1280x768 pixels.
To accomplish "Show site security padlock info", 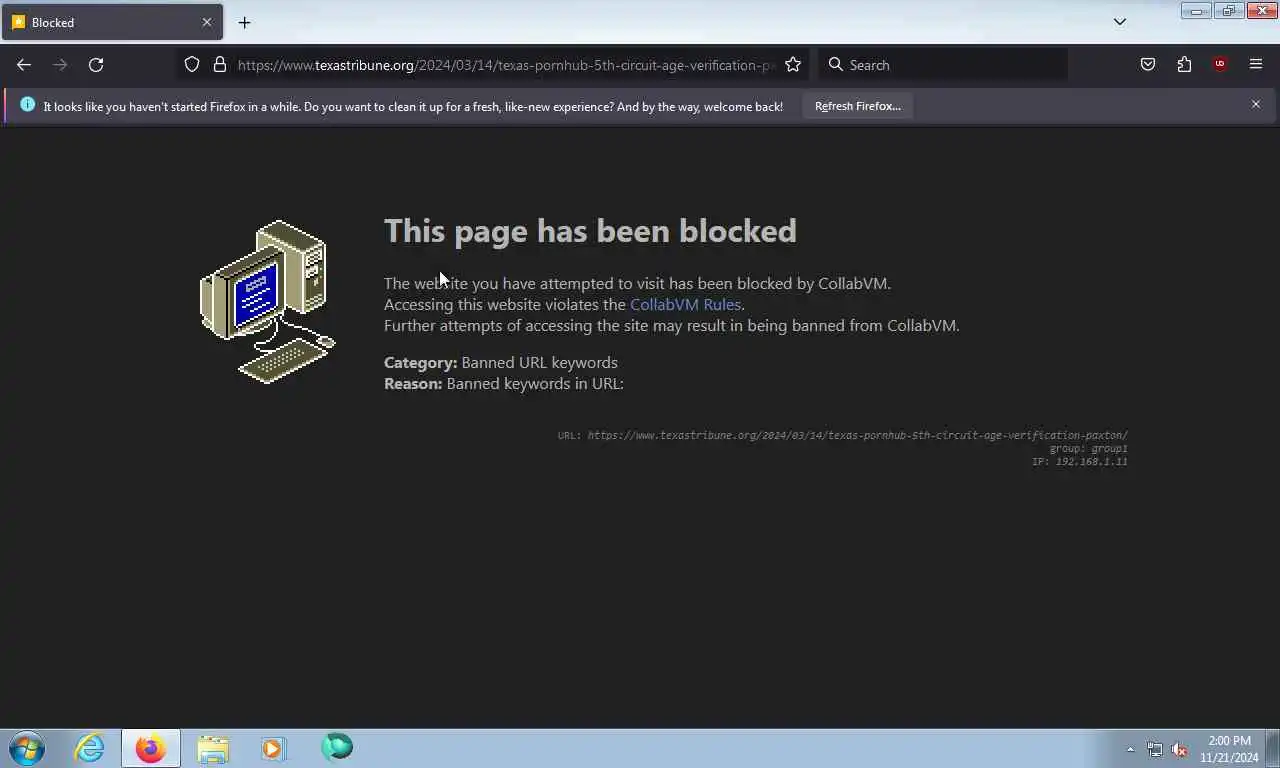I will click(220, 65).
